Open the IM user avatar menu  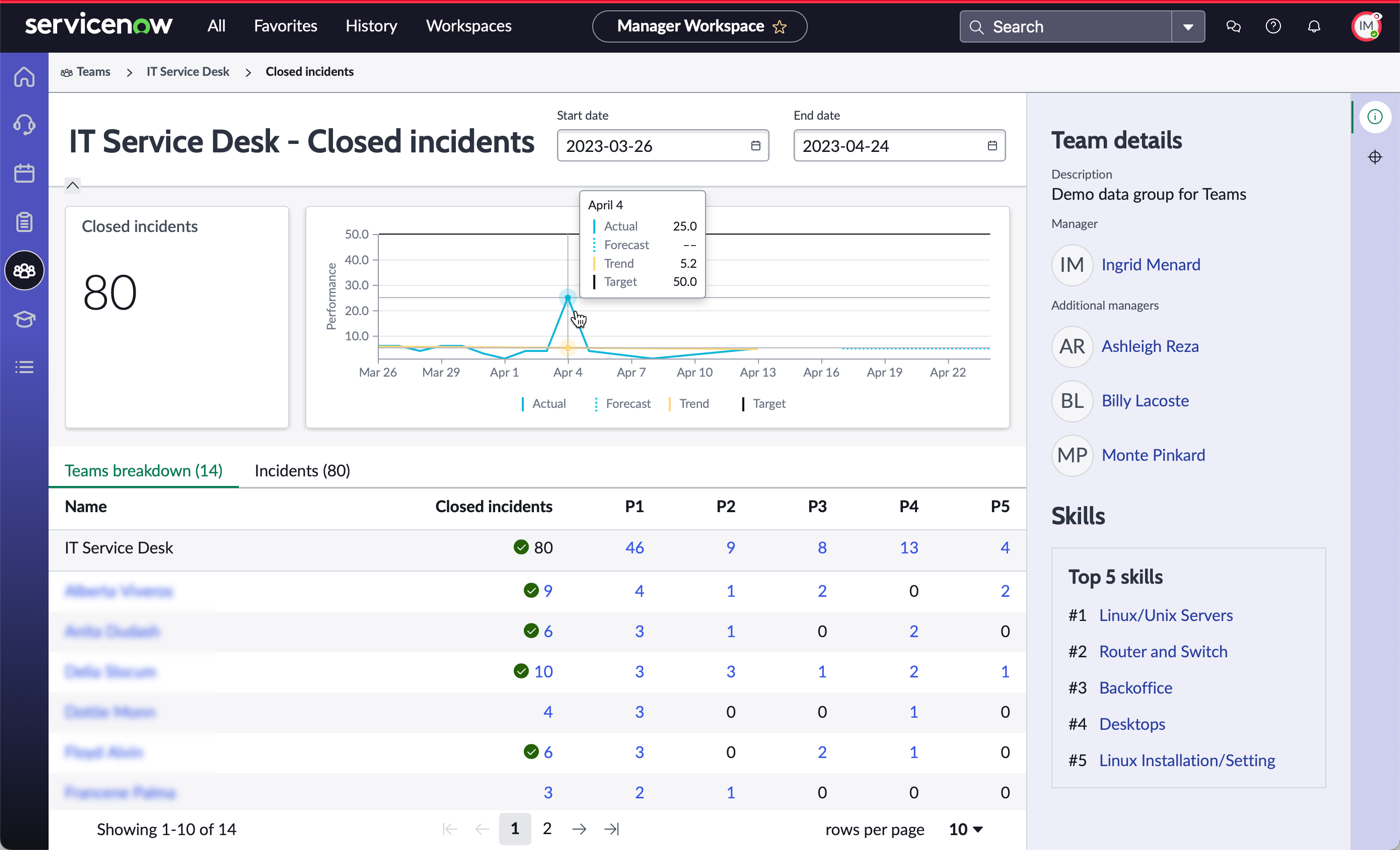point(1366,27)
